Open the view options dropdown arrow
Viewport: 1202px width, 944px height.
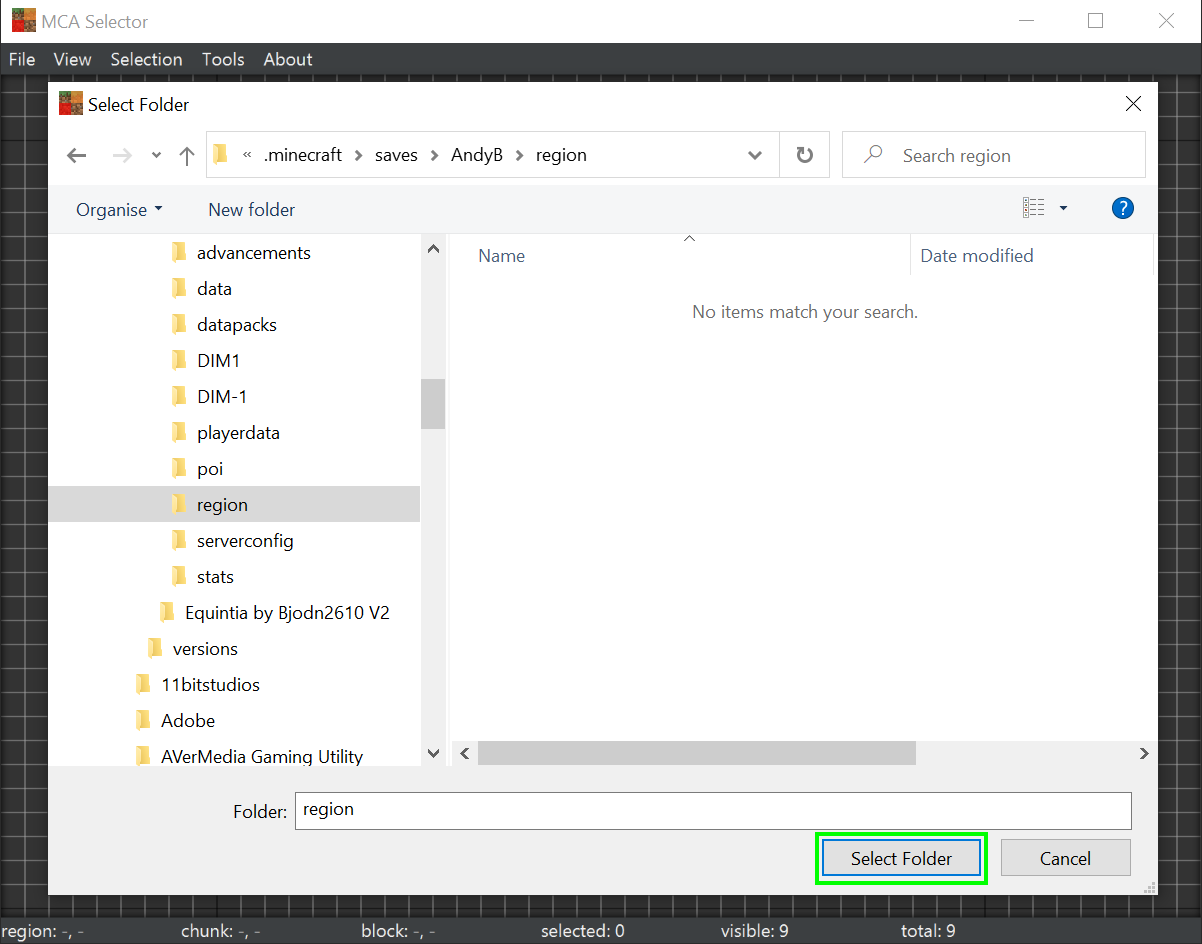[x=1063, y=208]
